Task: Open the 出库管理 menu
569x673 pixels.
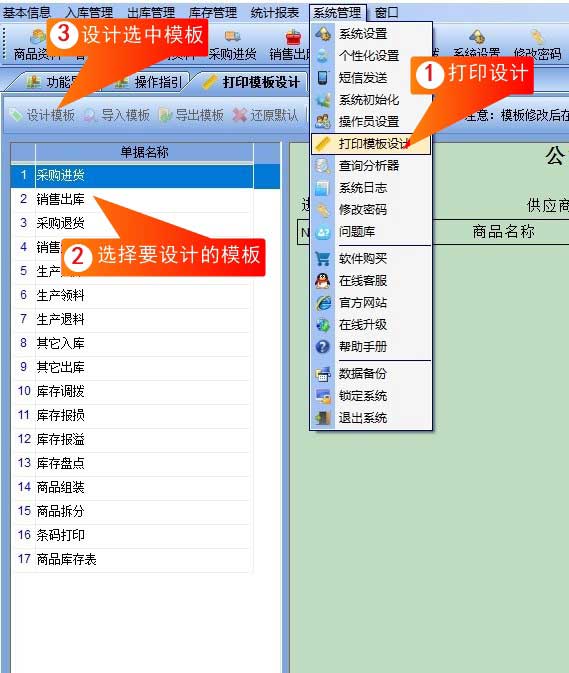Action: coord(151,12)
